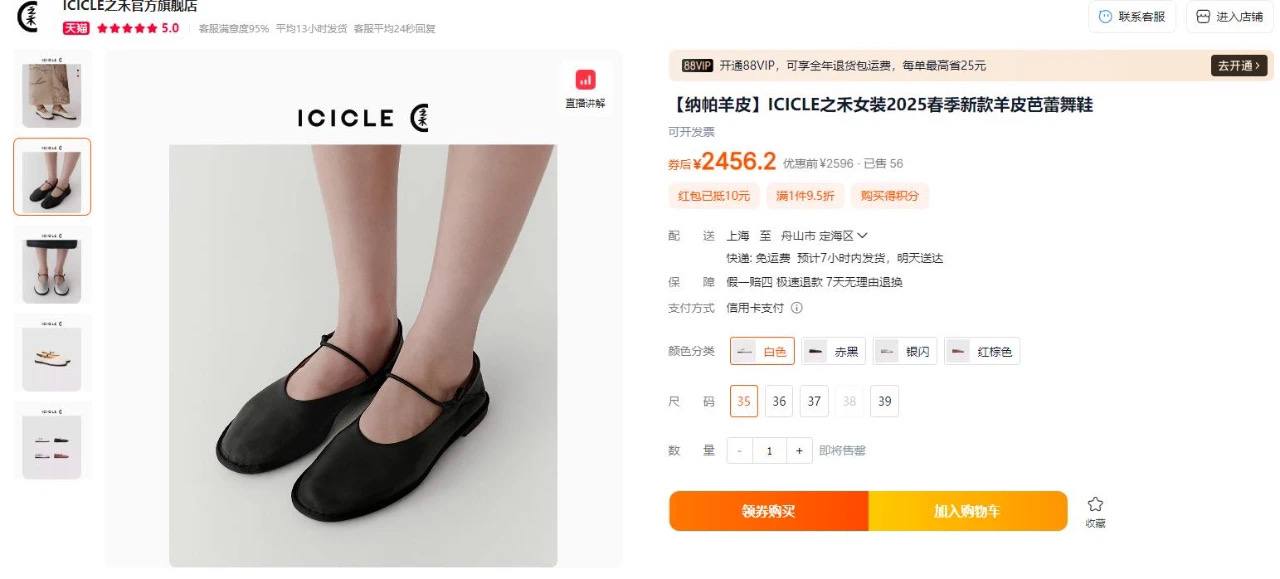Click the 天猫 Tmall badge
The height and width of the screenshot is (579, 1280).
pos(76,28)
